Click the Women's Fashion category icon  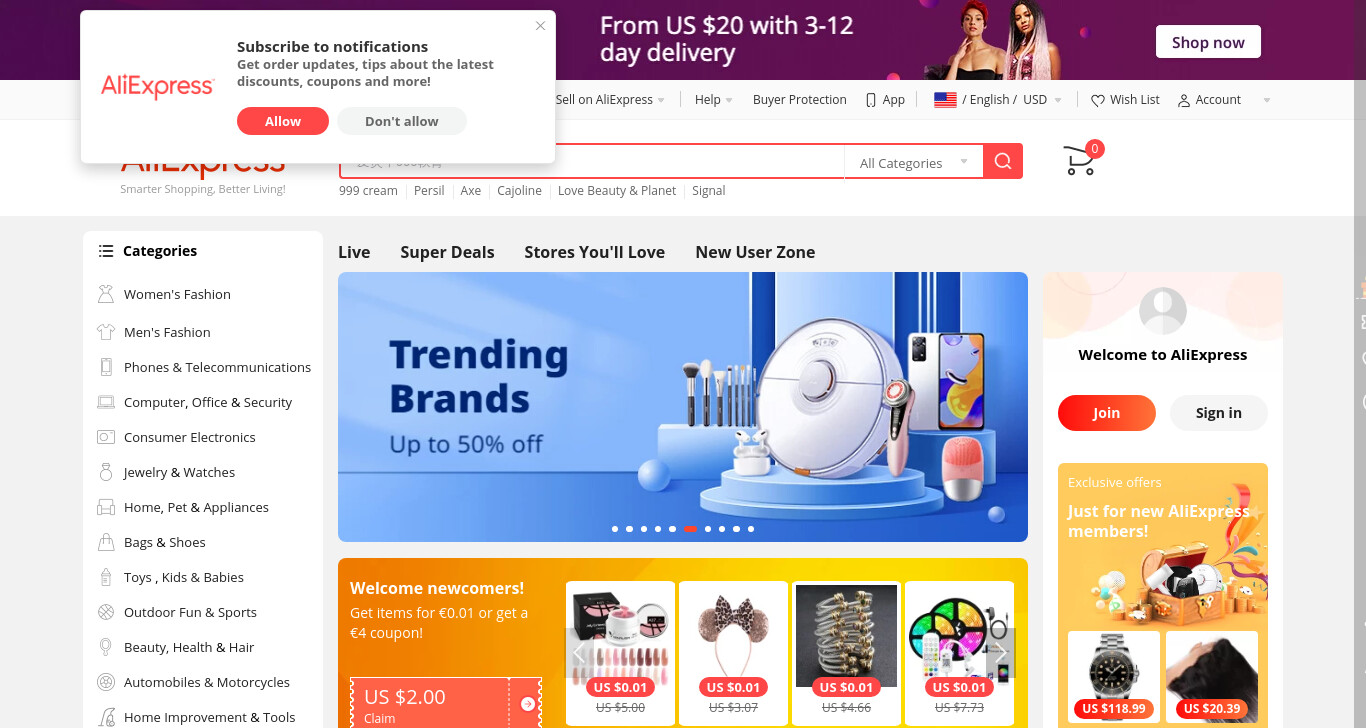click(106, 294)
